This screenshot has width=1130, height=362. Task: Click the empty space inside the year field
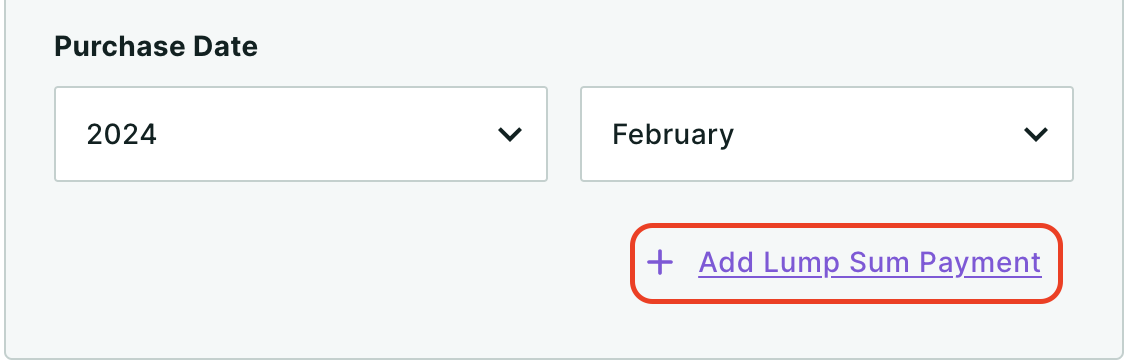click(x=324, y=134)
